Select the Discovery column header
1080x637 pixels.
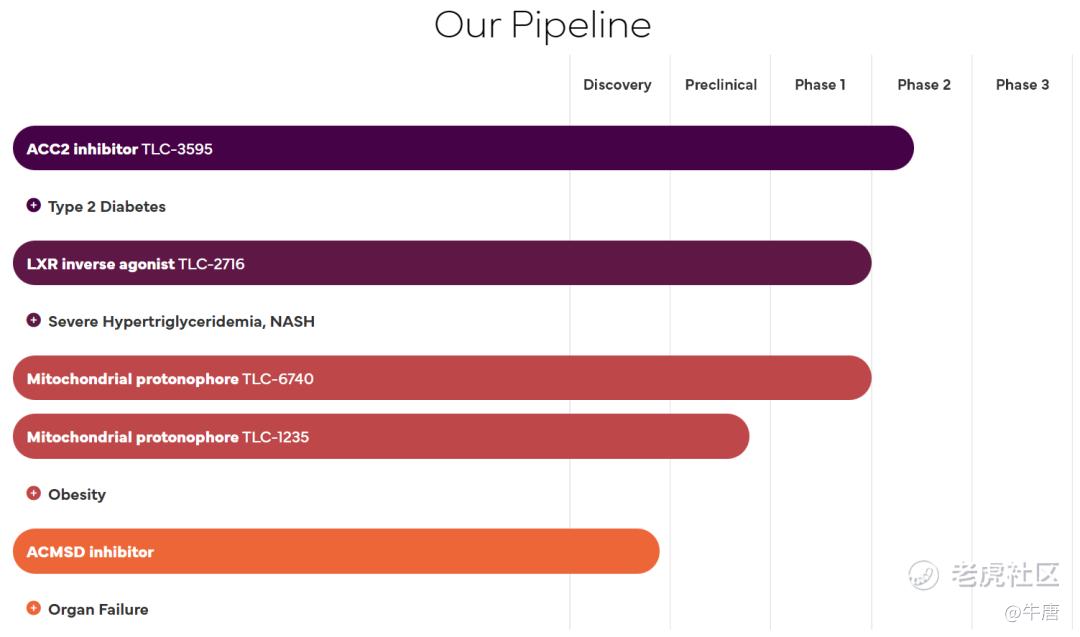click(617, 85)
